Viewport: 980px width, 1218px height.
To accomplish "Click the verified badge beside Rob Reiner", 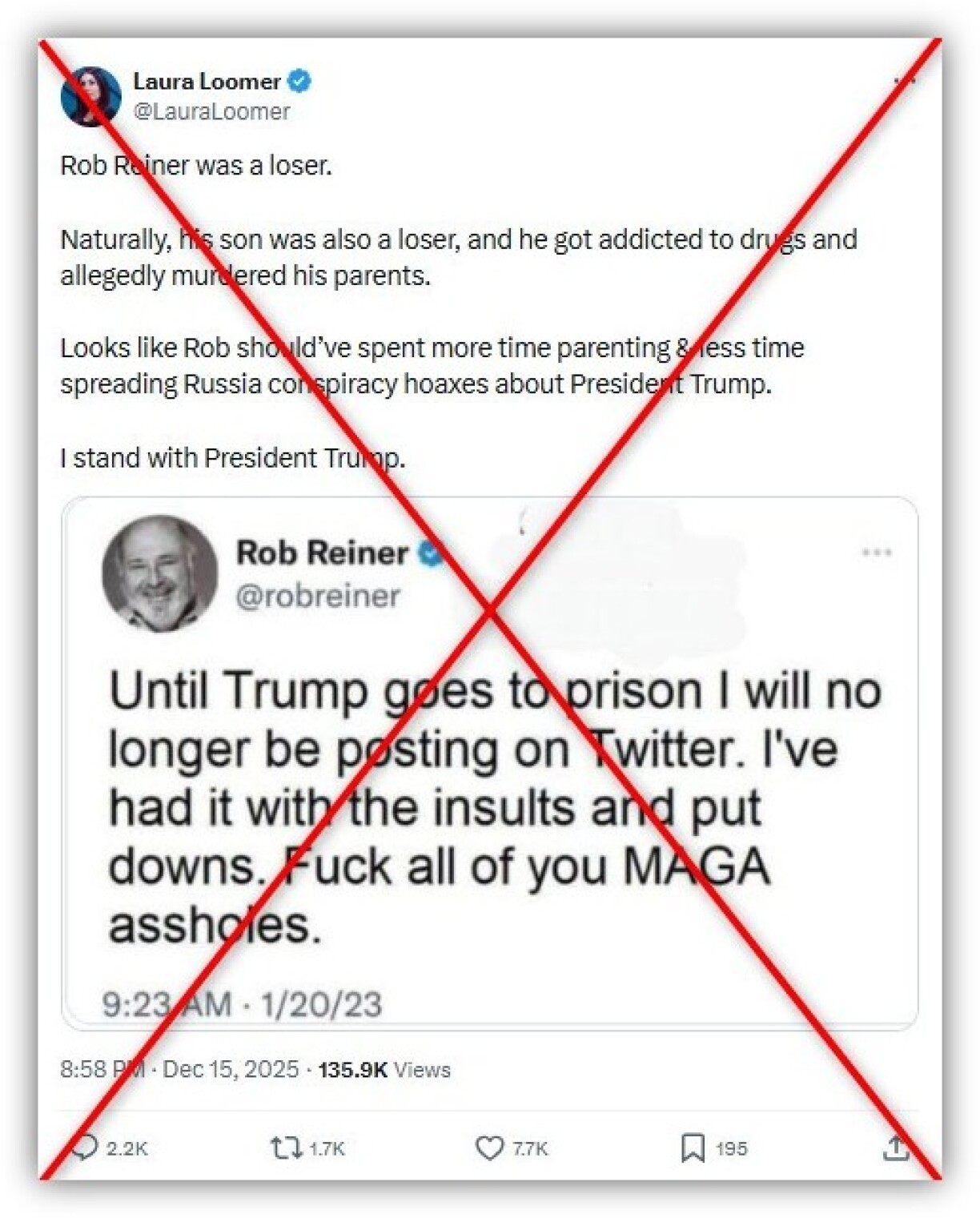I will pos(431,553).
